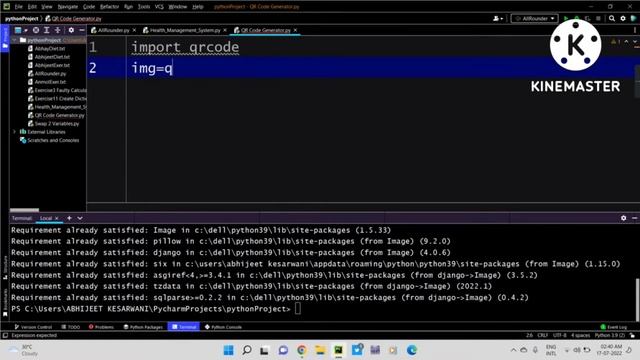Go to next highlighted error arrow

635,42
